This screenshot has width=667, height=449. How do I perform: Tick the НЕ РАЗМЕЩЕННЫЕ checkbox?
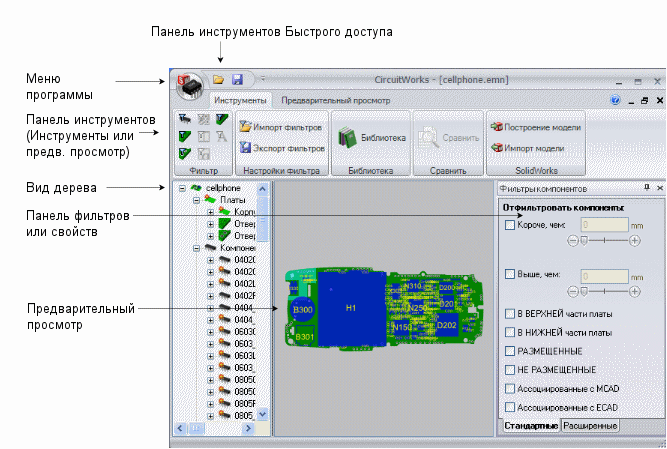[510, 369]
